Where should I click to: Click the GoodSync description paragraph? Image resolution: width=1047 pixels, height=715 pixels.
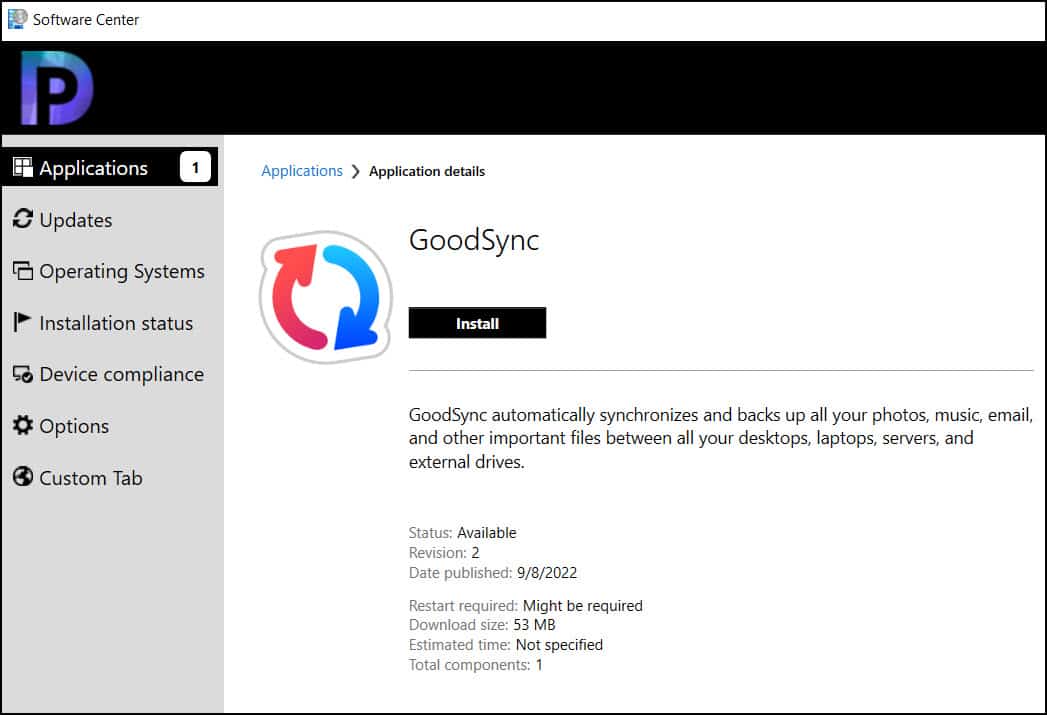721,439
